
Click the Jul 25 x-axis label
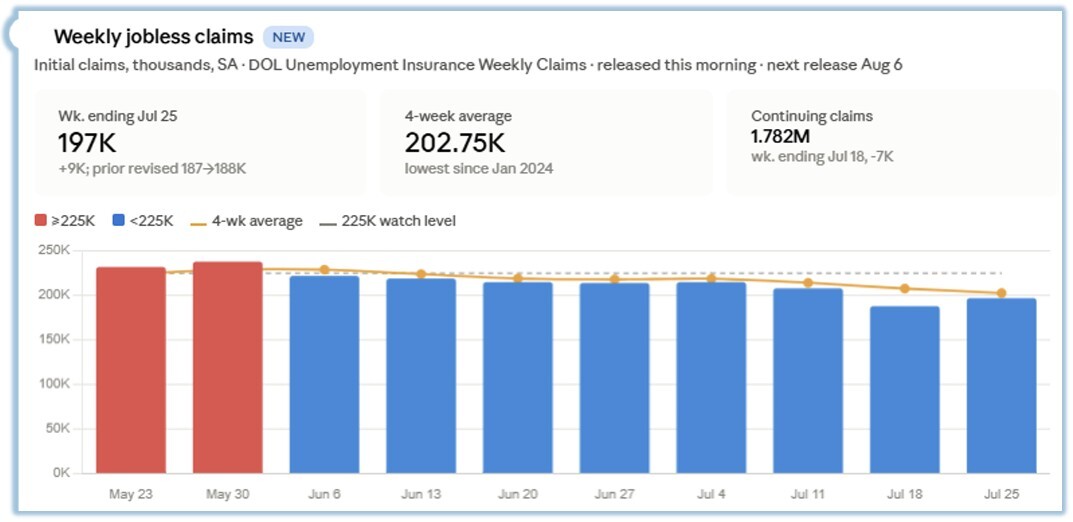(1002, 495)
